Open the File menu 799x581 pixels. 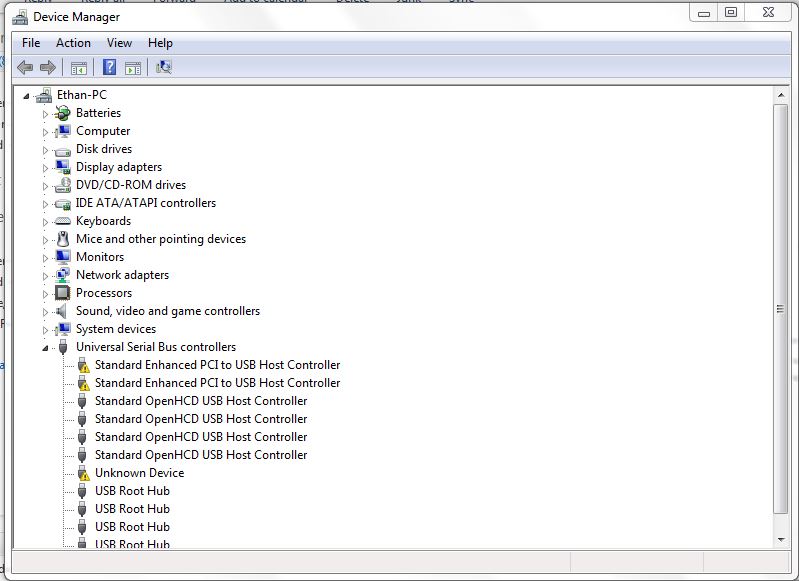[x=31, y=43]
